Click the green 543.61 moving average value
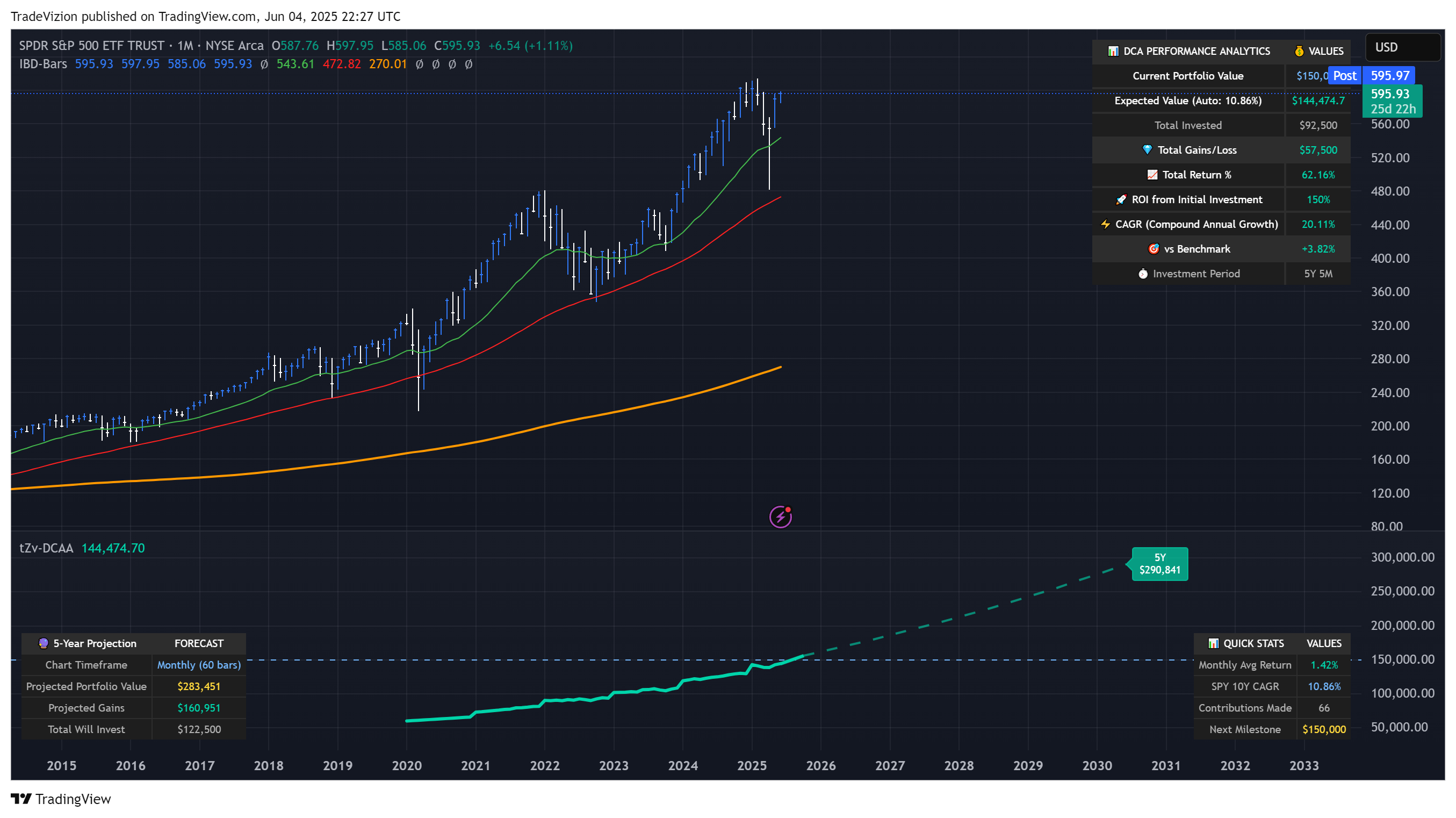This screenshot has height=818, width=1456. (x=295, y=64)
